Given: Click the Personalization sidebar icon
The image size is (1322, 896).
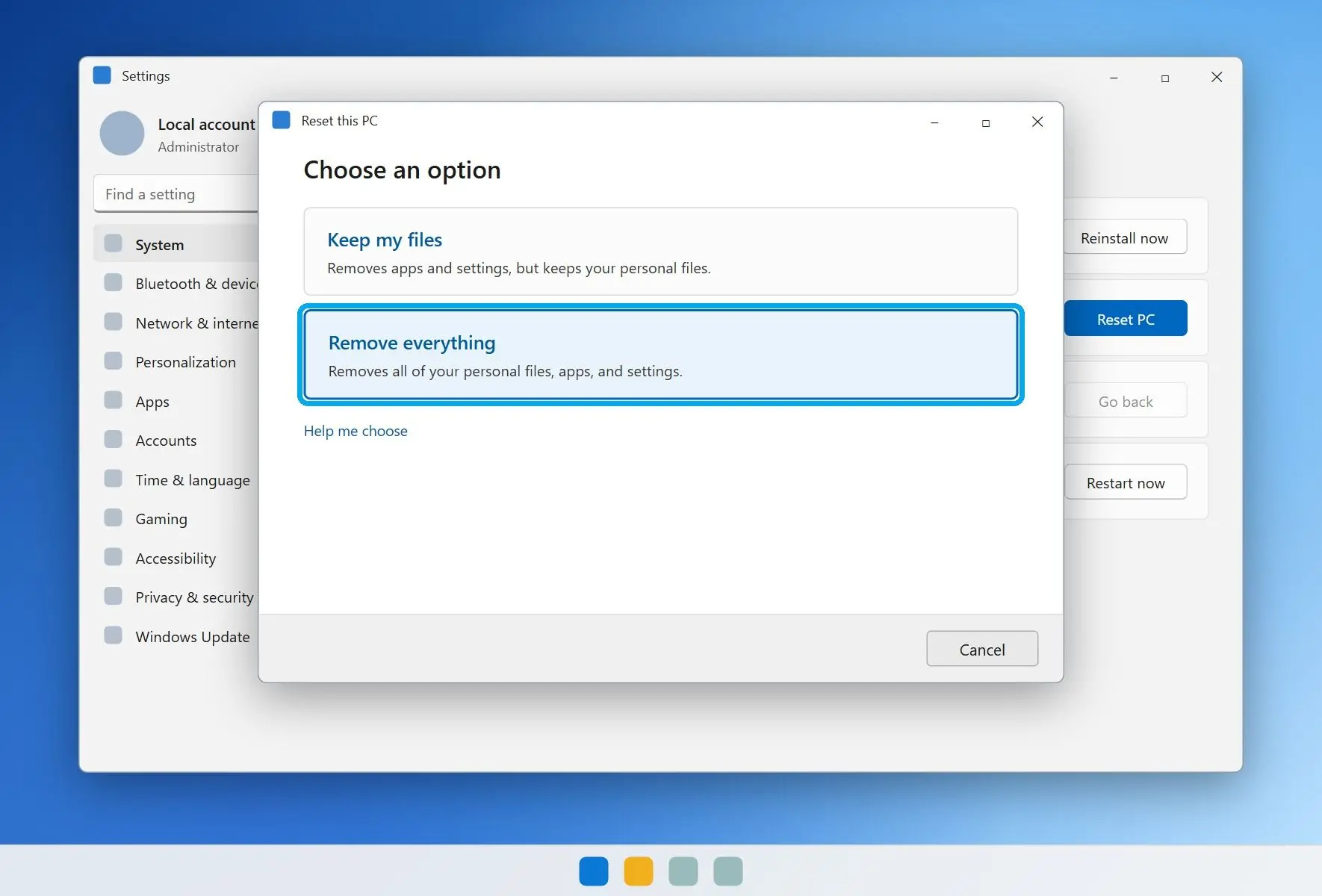Looking at the screenshot, I should pyautogui.click(x=114, y=361).
